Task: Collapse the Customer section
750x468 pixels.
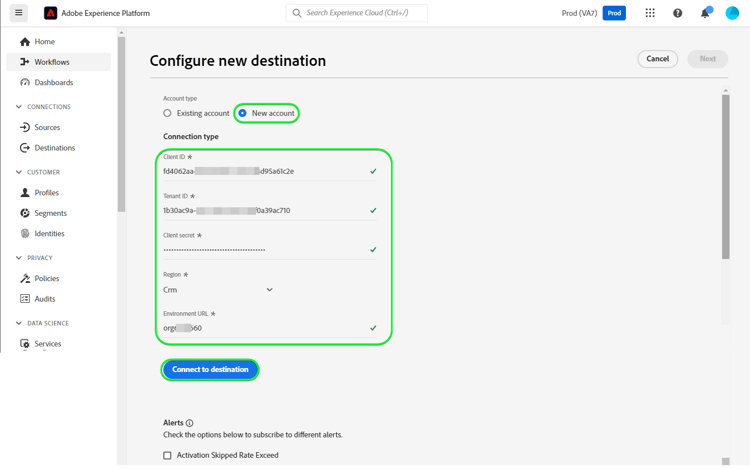Action: click(x=19, y=172)
